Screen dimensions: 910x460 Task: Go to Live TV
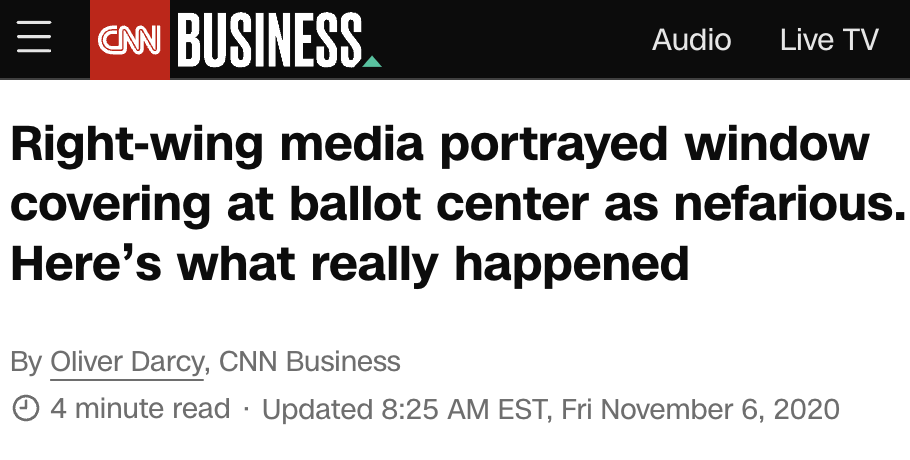click(x=829, y=40)
